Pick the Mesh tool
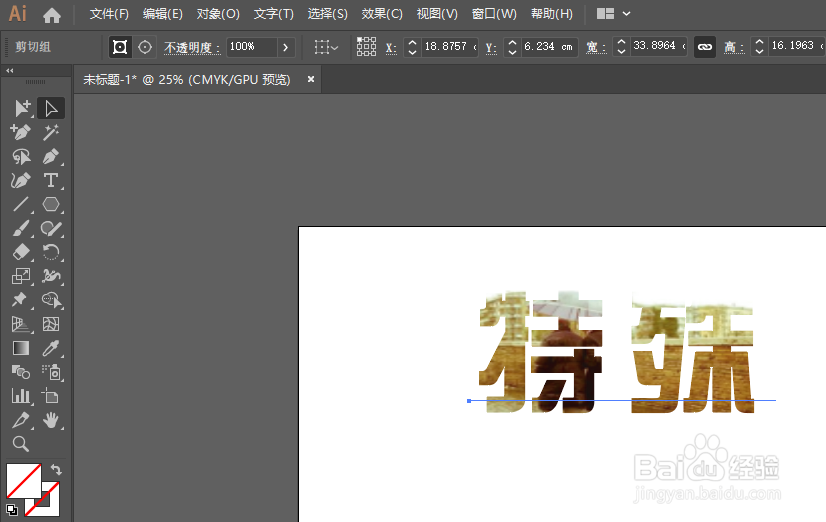The width and height of the screenshot is (826, 522). [x=51, y=324]
